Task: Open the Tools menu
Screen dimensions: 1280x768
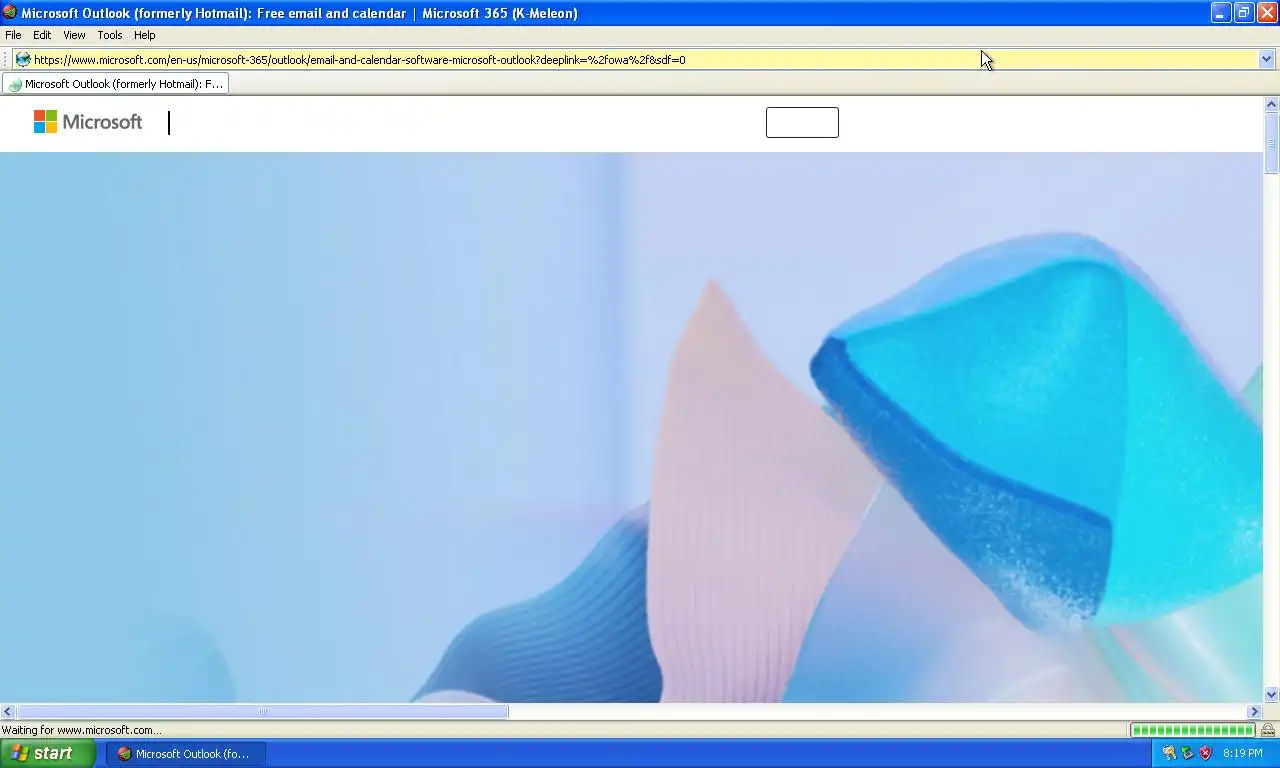Action: [110, 35]
